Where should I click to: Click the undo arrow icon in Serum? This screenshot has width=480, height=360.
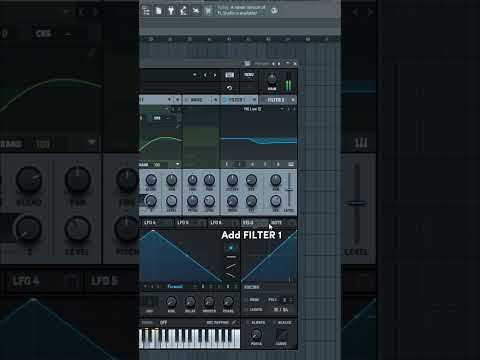coord(229,88)
